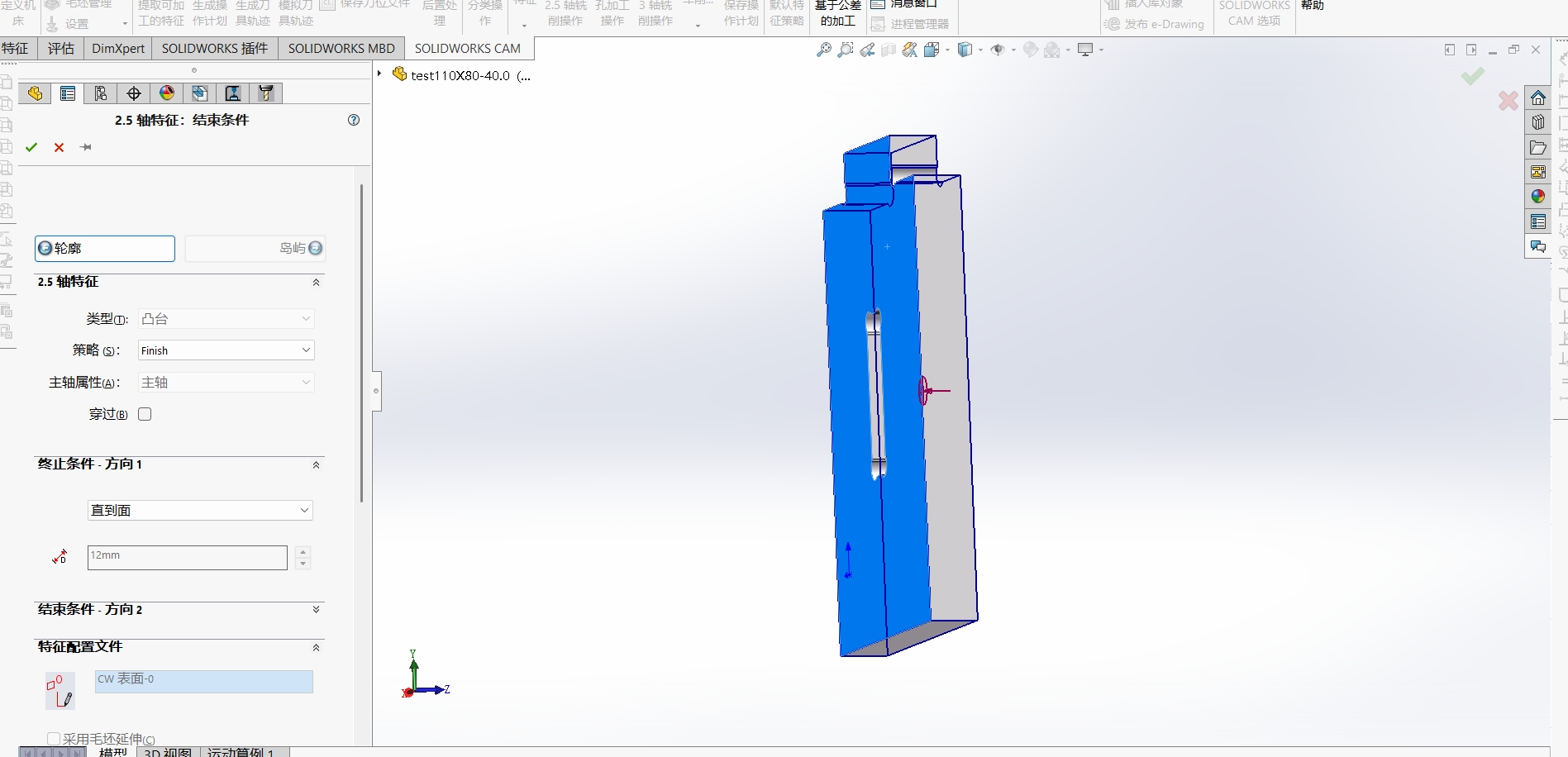Screen dimensions: 1568x757
Task: Go to the 轮廓 (profile) step
Action: [105, 248]
